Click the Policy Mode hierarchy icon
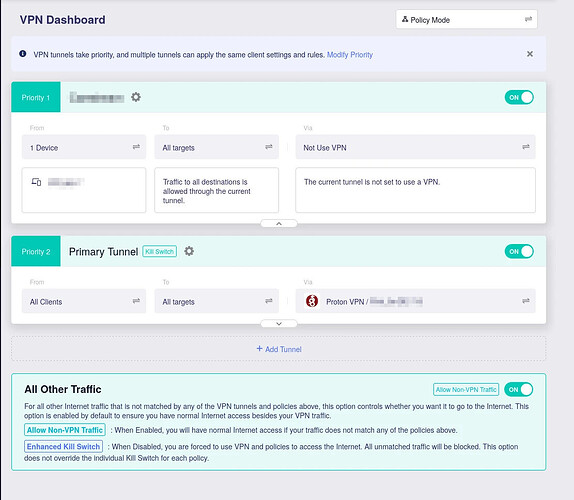The height and width of the screenshot is (500, 574). click(405, 19)
